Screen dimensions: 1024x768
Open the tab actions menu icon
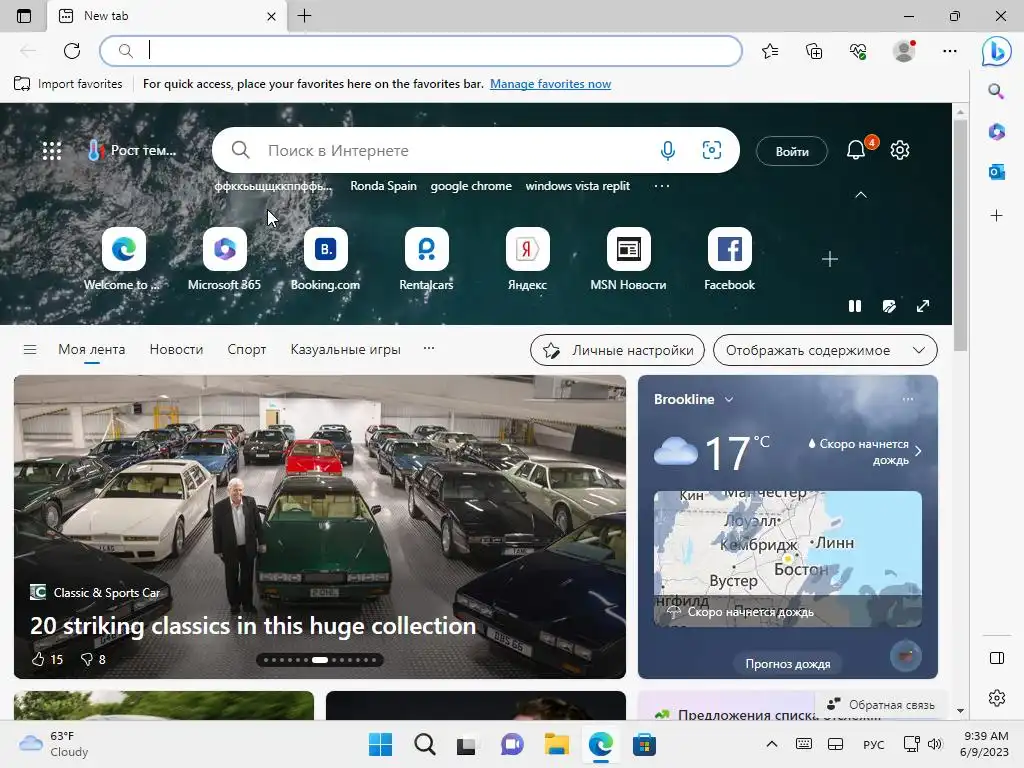(x=24, y=16)
